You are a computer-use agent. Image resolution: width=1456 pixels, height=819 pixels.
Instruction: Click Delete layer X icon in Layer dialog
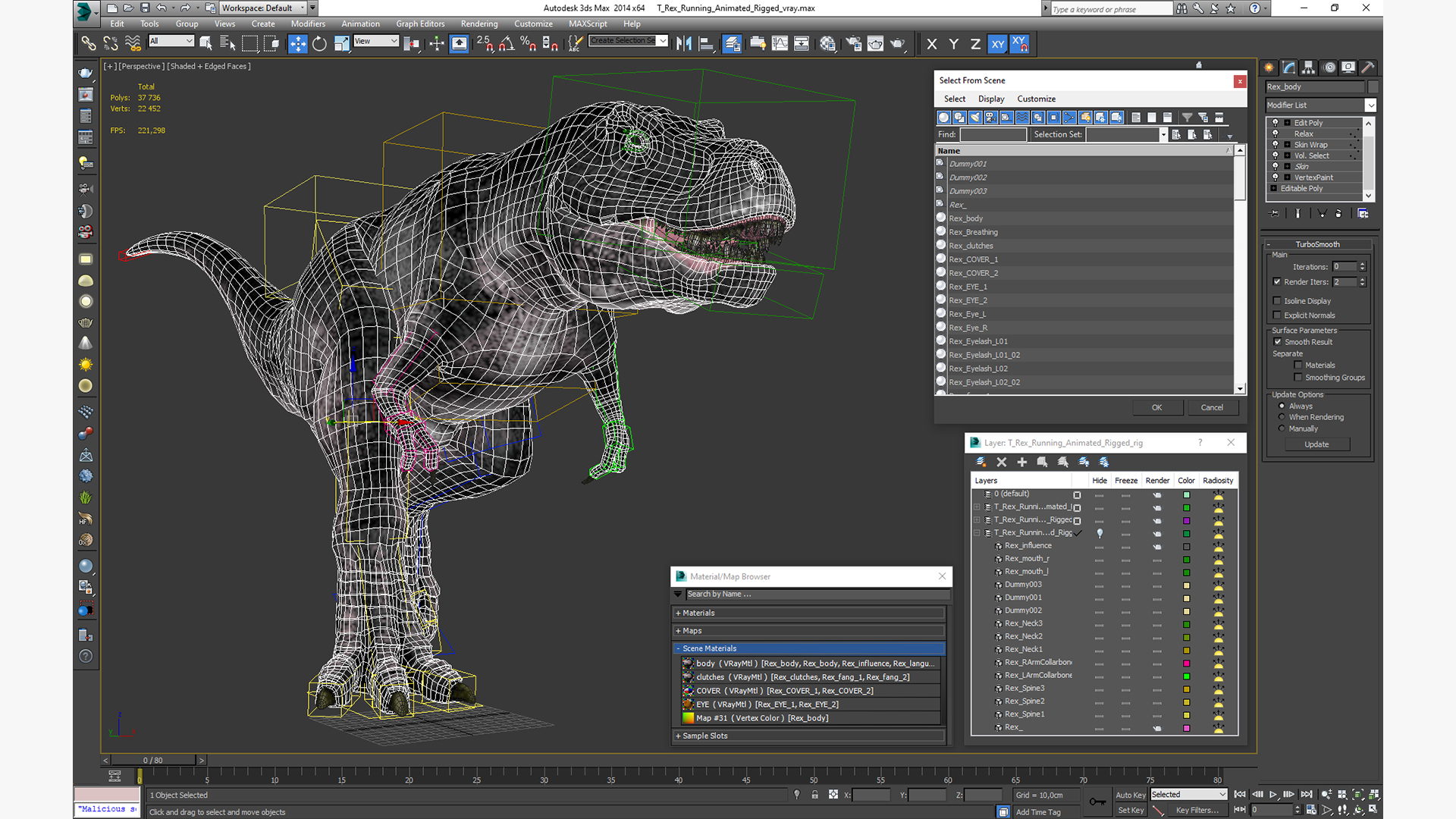pos(1002,462)
